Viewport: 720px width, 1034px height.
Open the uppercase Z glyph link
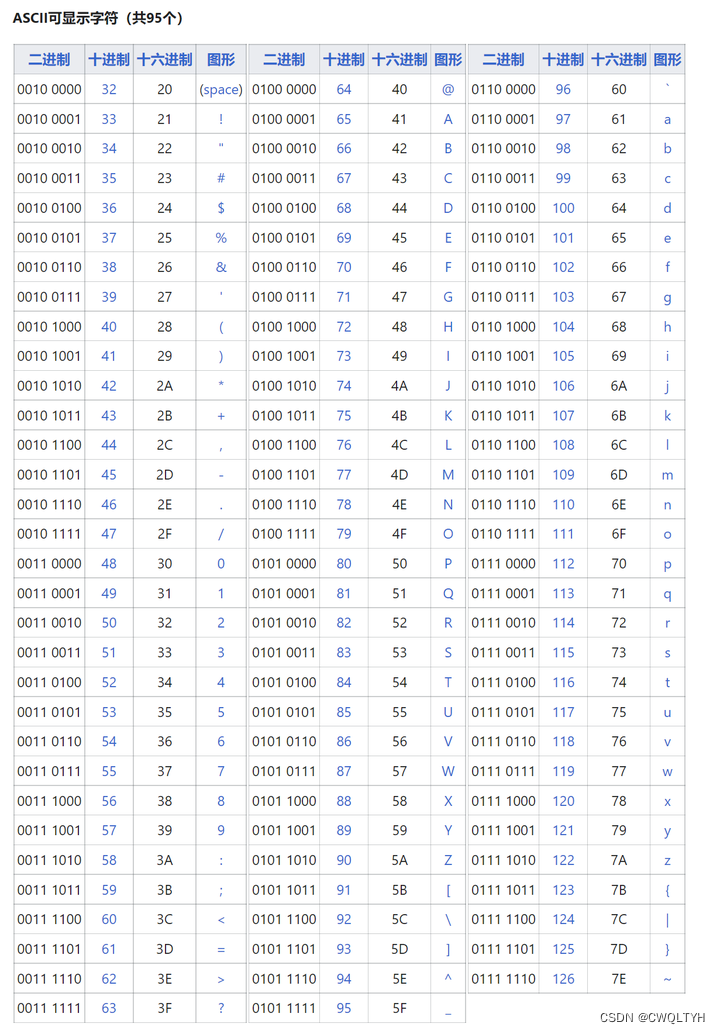[448, 860]
